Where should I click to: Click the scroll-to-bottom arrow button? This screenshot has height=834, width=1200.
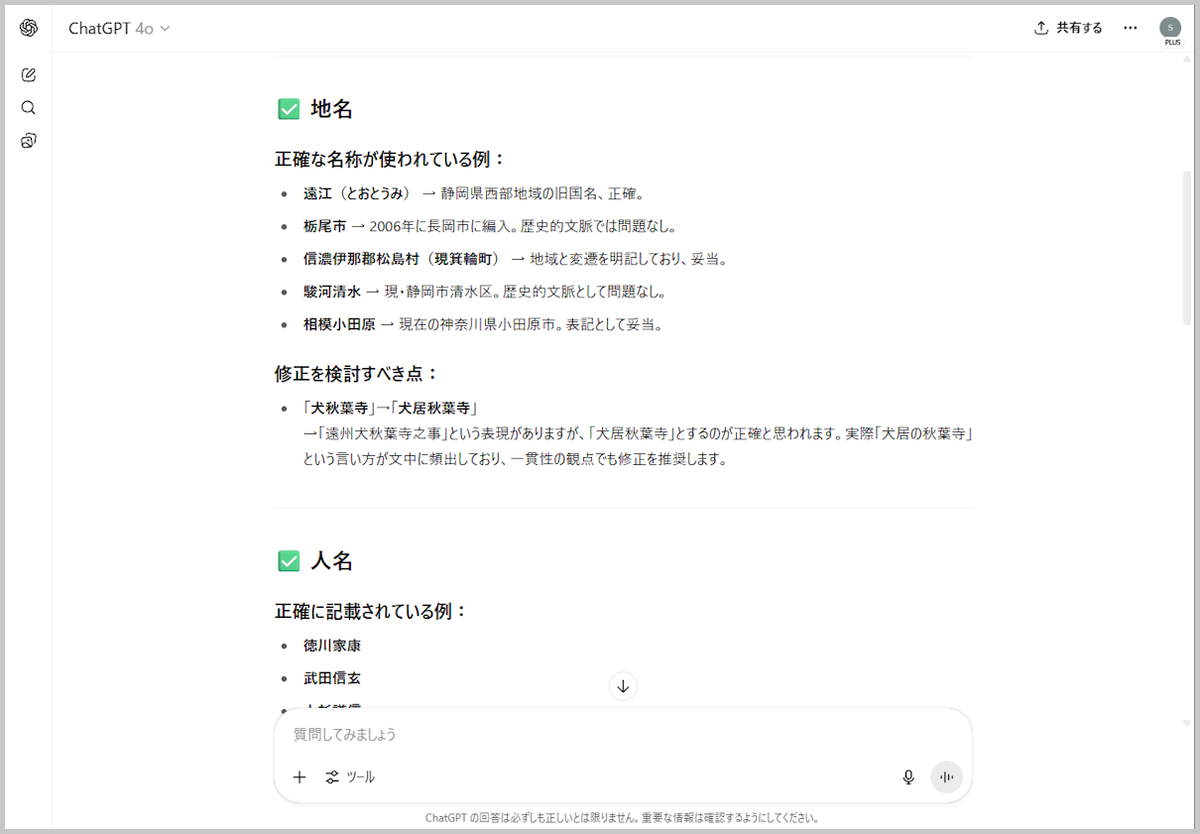(623, 686)
